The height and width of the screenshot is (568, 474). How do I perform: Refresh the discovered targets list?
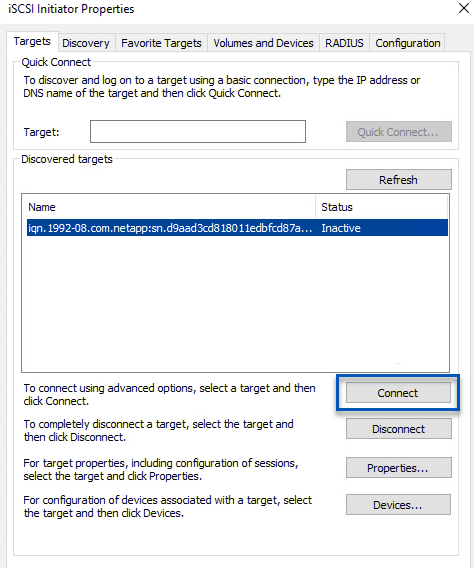tap(399, 180)
